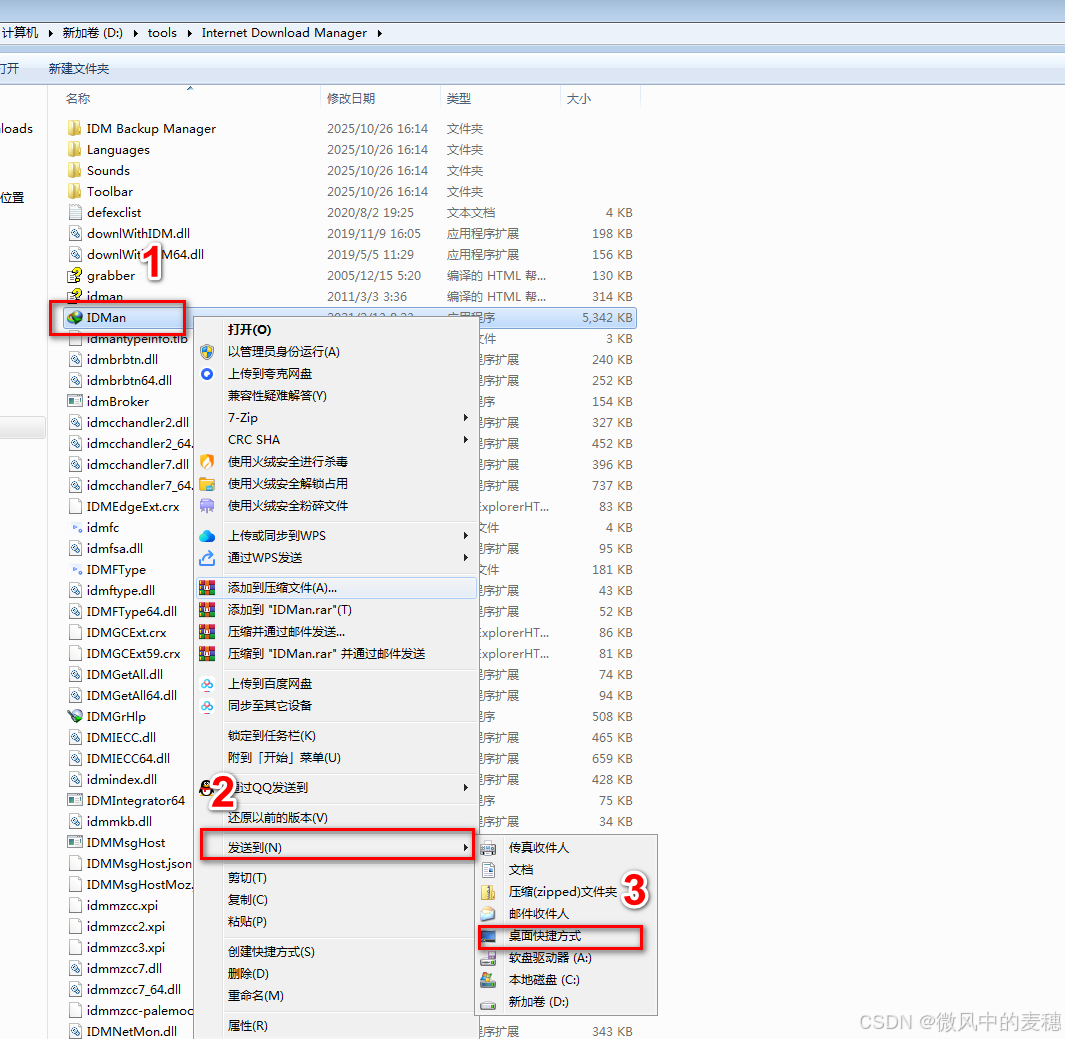Expand the 通过WPS发送 submenu arrow
1065x1039 pixels.
point(466,558)
